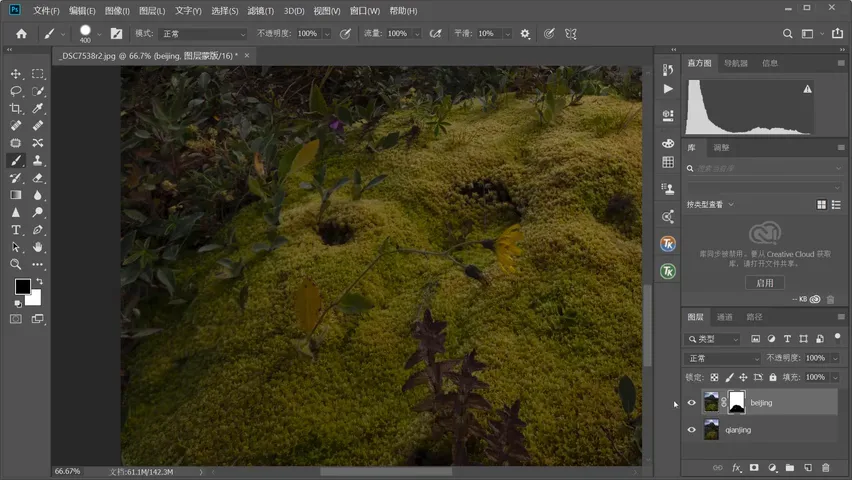Hide the beijing layer
852x480 pixels.
pyautogui.click(x=692, y=403)
